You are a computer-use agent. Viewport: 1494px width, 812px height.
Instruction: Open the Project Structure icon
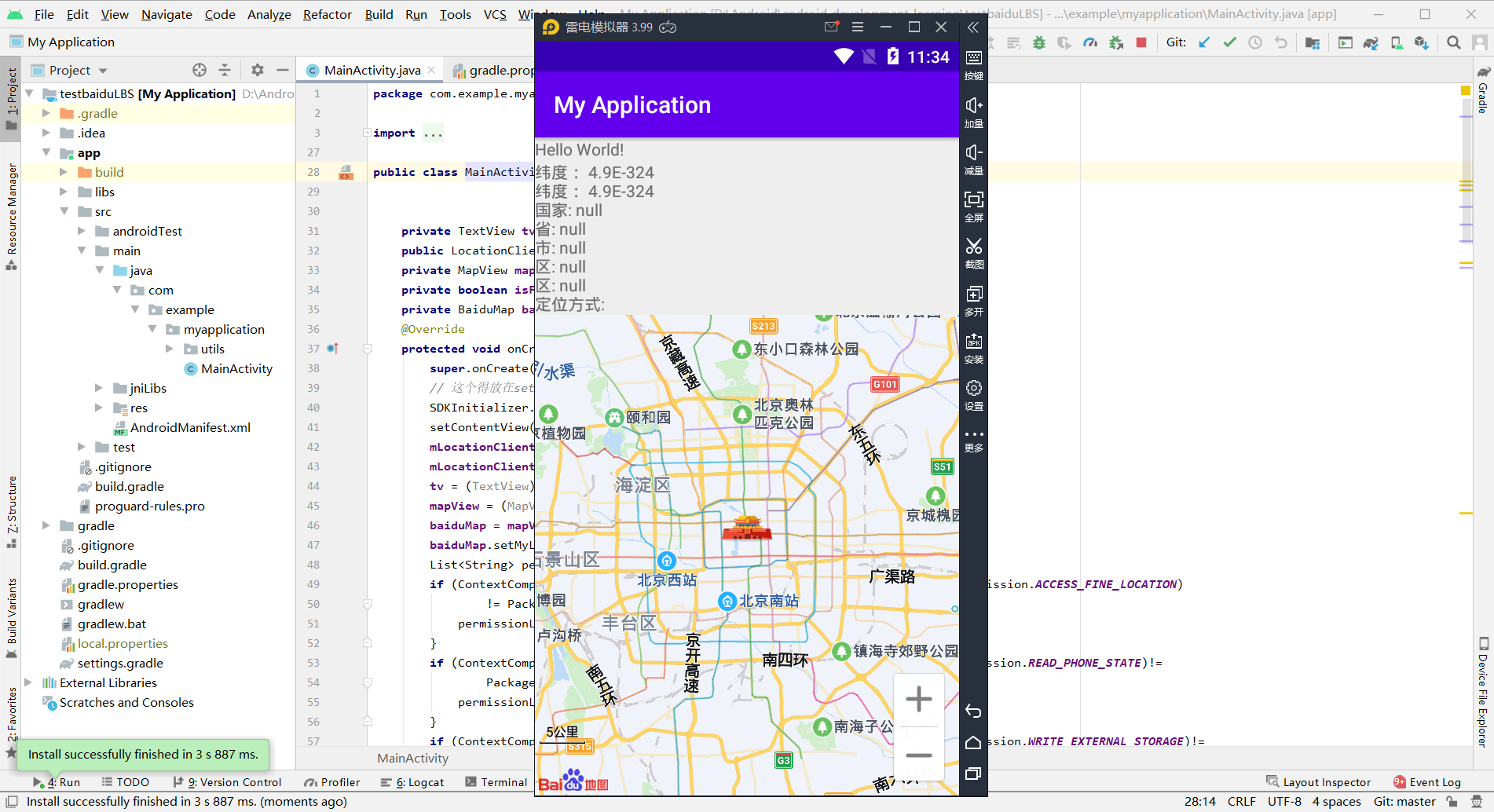tap(1313, 42)
